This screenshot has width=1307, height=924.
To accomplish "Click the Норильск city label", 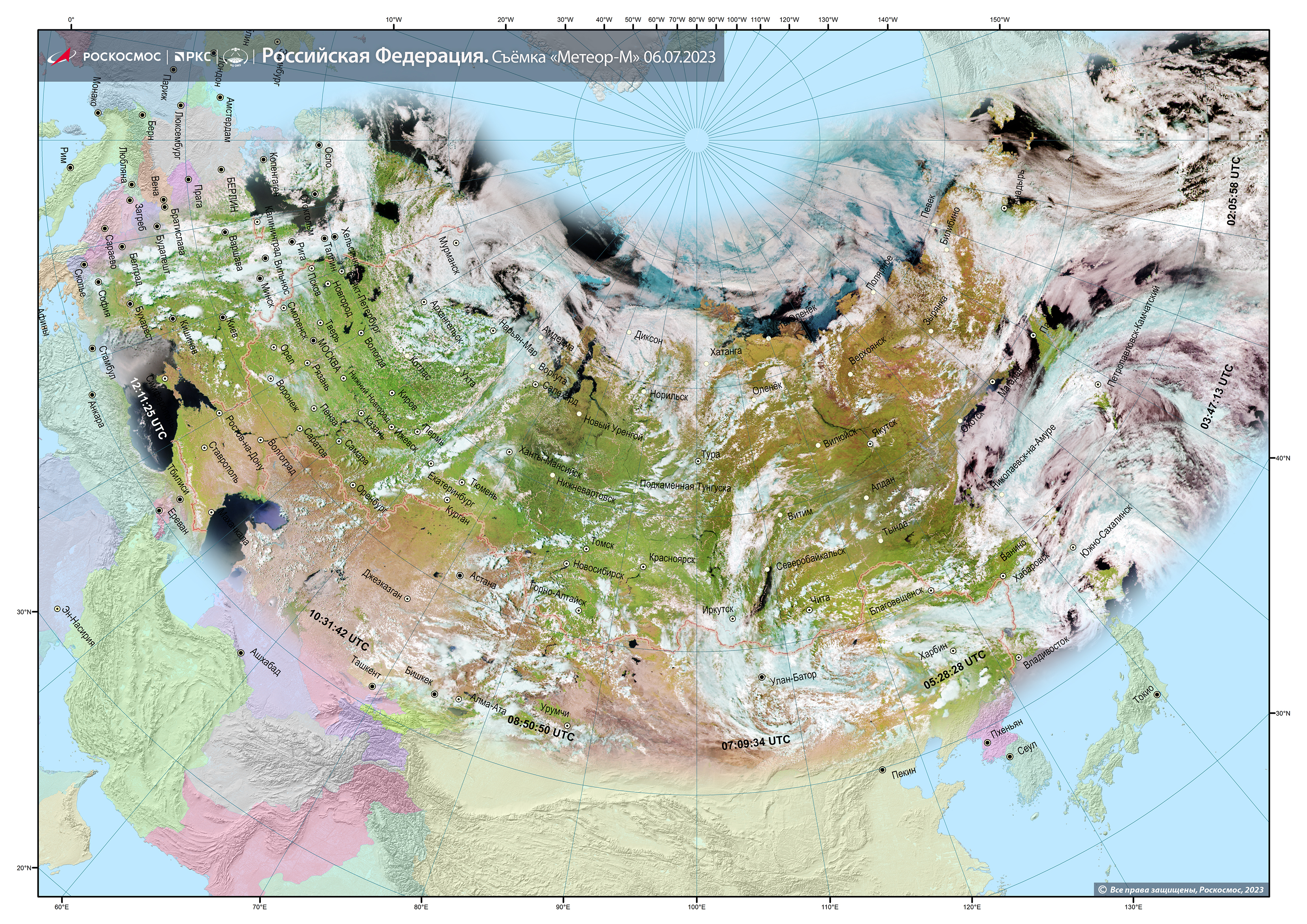I will tap(669, 396).
